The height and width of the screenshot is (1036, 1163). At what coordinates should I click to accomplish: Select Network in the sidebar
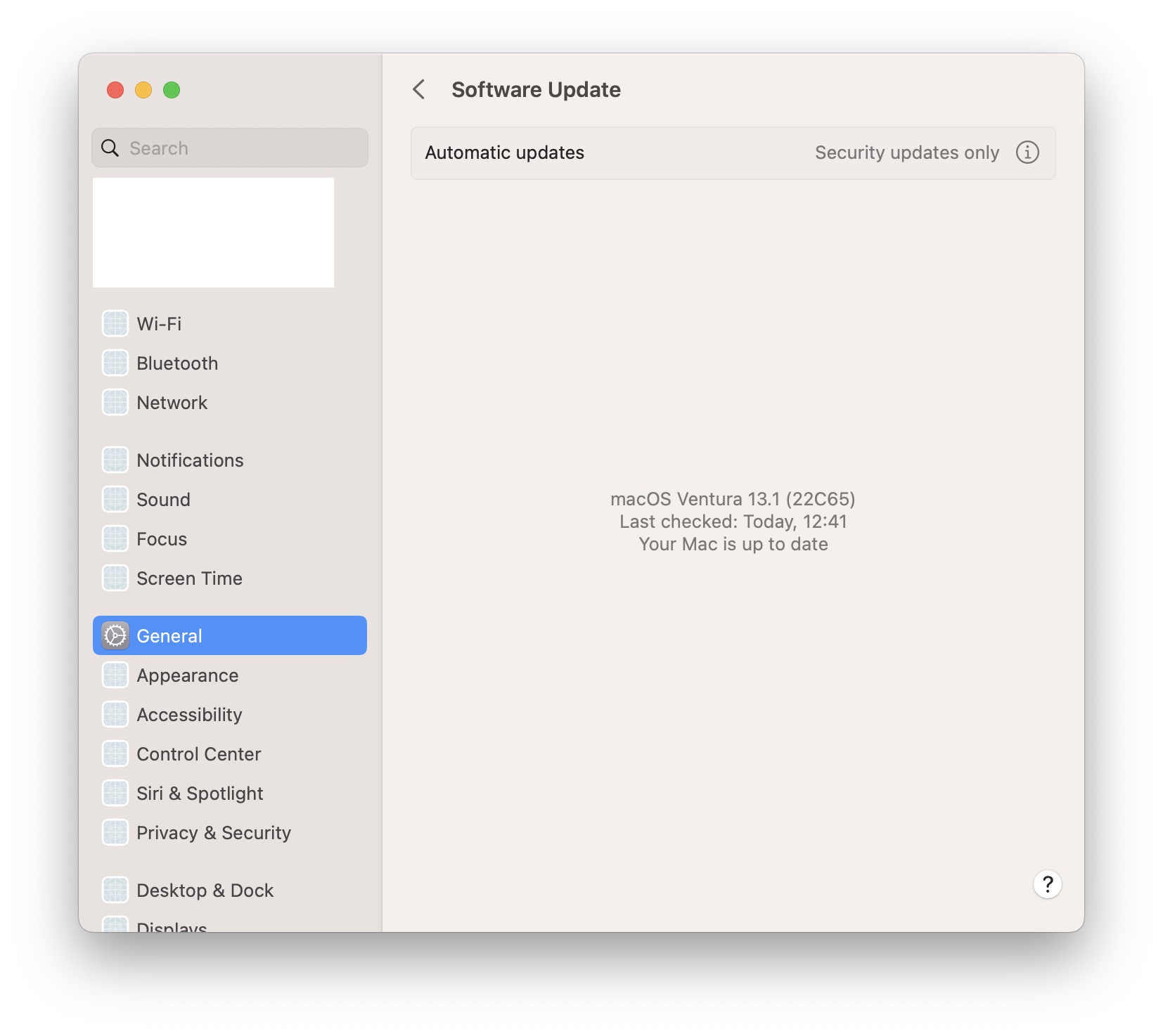(230, 402)
